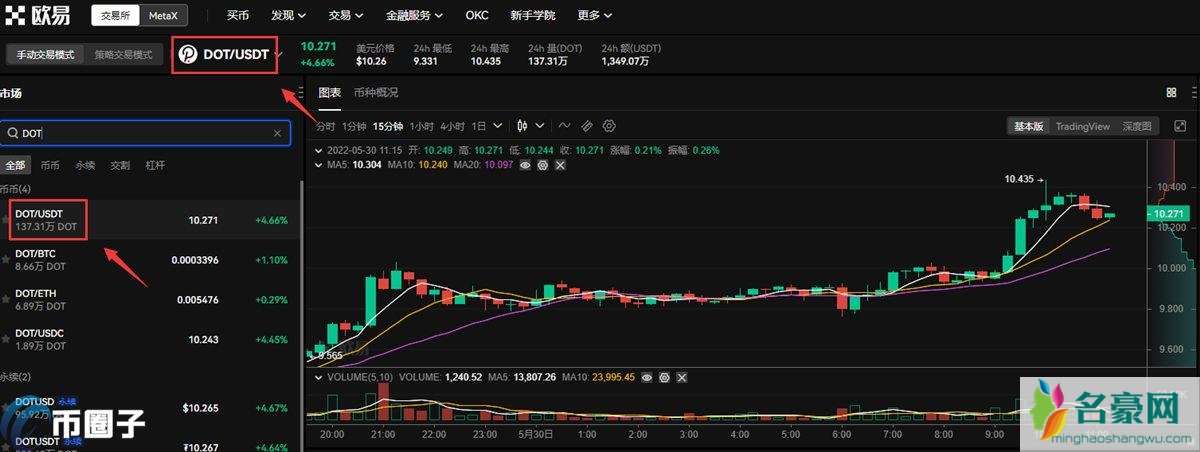Collapse the OHLC date info row
This screenshot has width=1200, height=452.
point(320,150)
